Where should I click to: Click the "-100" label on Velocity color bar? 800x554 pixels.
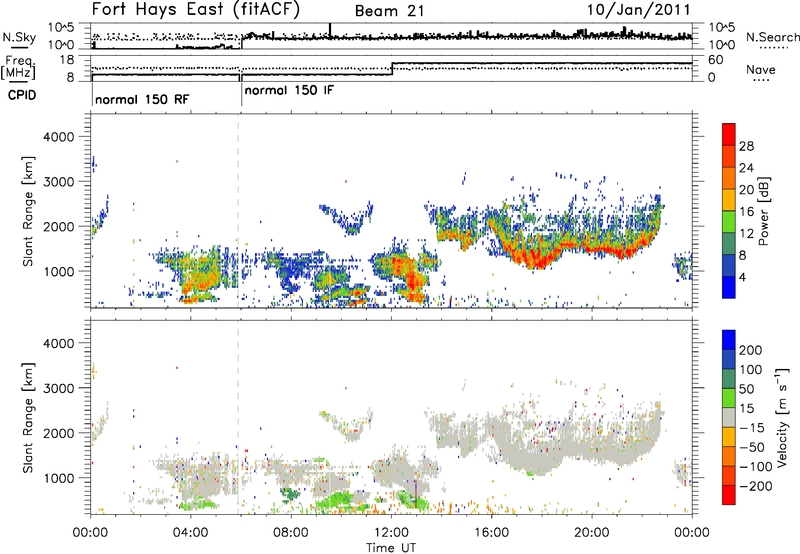(754, 467)
